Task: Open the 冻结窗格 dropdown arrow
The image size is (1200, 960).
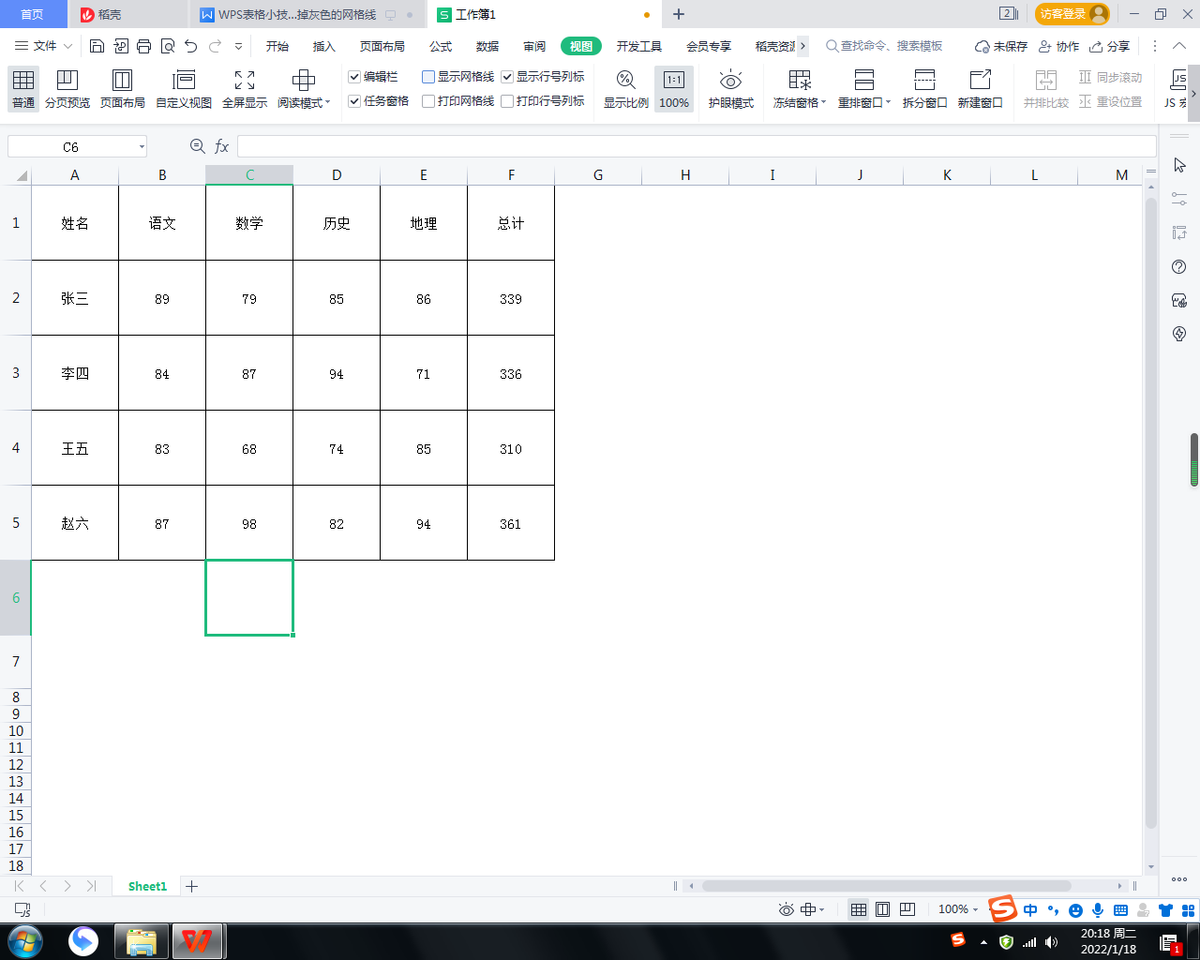Action: pyautogui.click(x=823, y=103)
